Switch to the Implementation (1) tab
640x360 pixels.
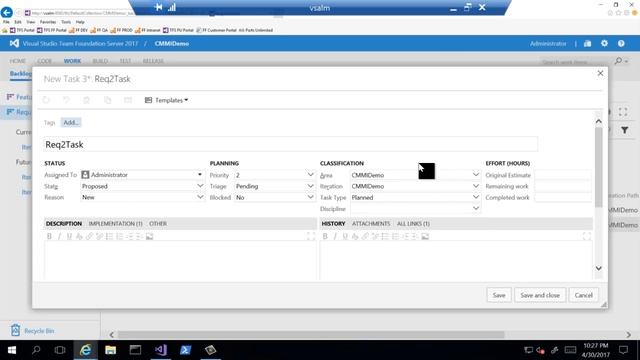[x=116, y=224]
